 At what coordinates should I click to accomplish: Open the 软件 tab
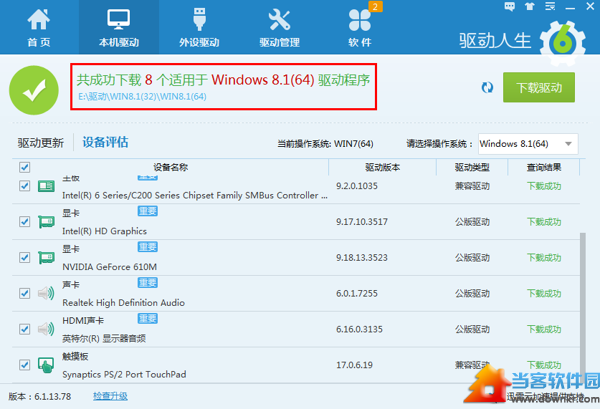pos(360,28)
